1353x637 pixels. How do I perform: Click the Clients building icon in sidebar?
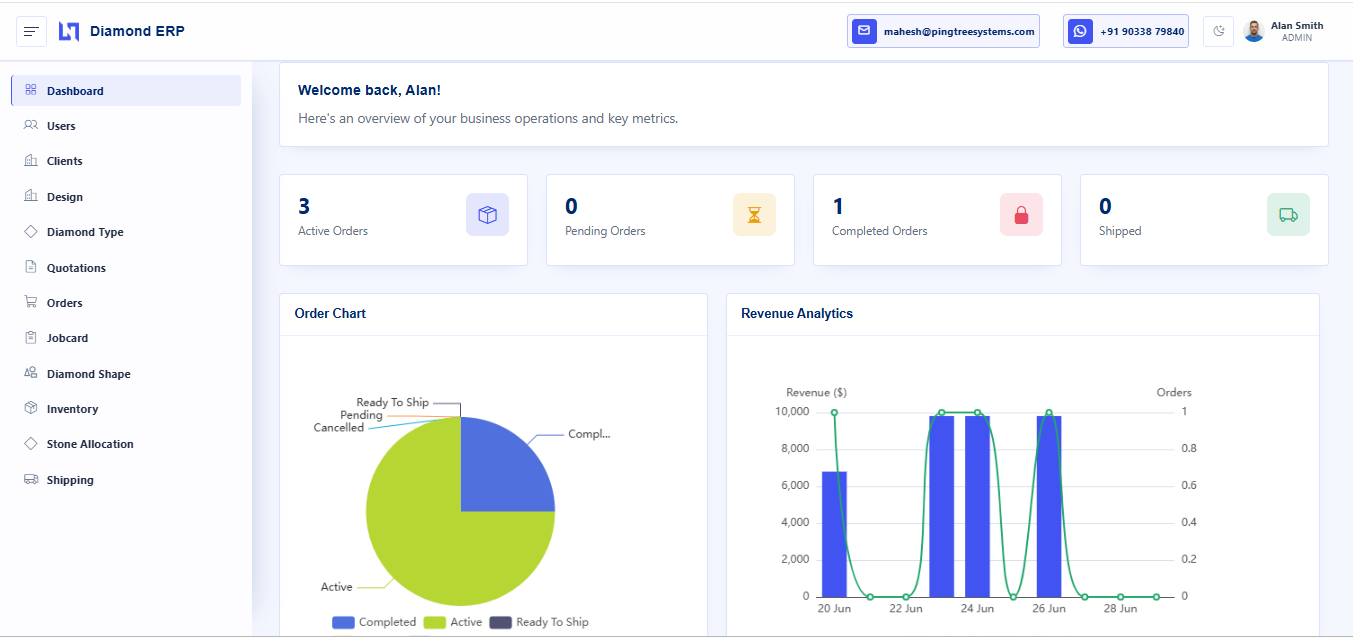pyautogui.click(x=30, y=161)
